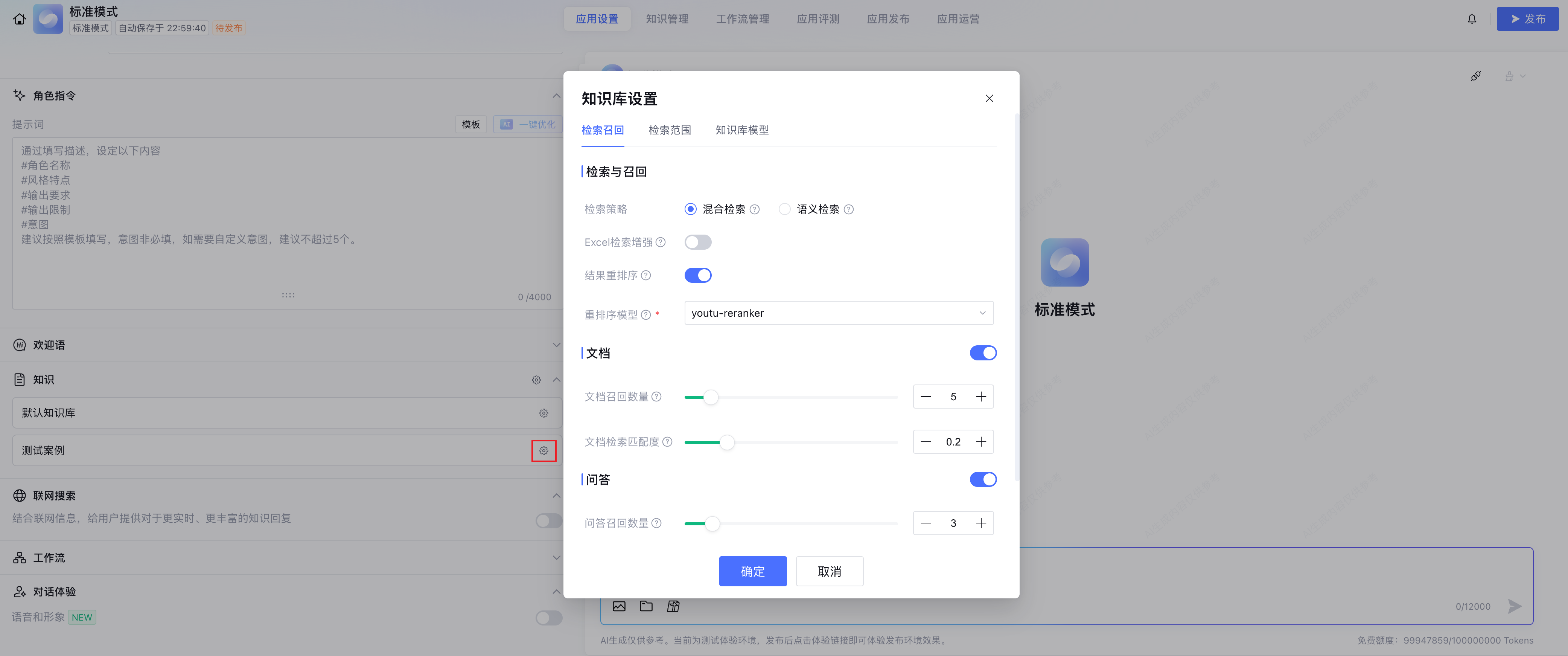This screenshot has width=1568, height=656.
Task: Enable the Excel检索增强 switch
Action: click(x=697, y=243)
